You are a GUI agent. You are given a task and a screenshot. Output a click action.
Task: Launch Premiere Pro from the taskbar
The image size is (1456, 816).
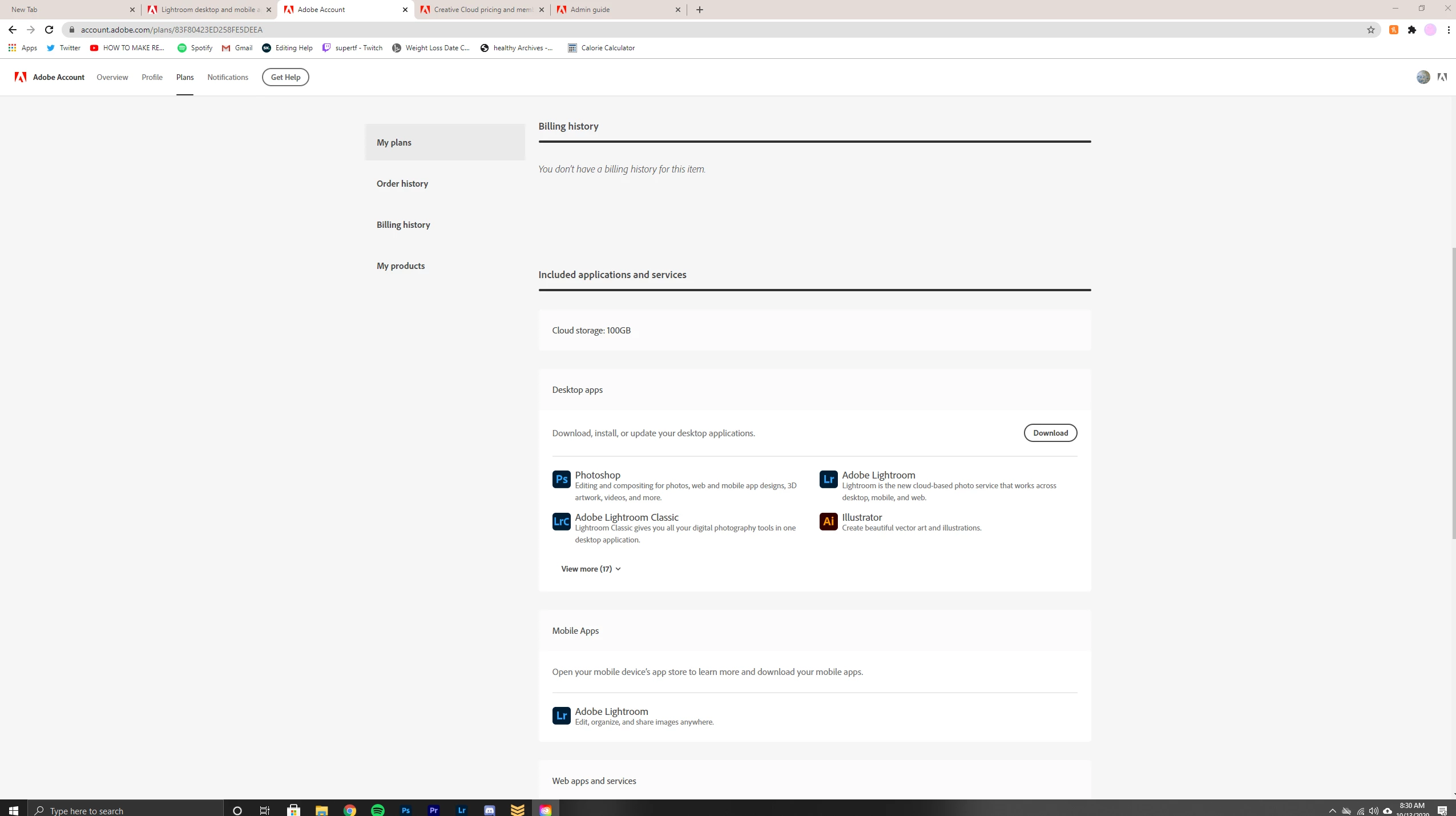tap(433, 810)
